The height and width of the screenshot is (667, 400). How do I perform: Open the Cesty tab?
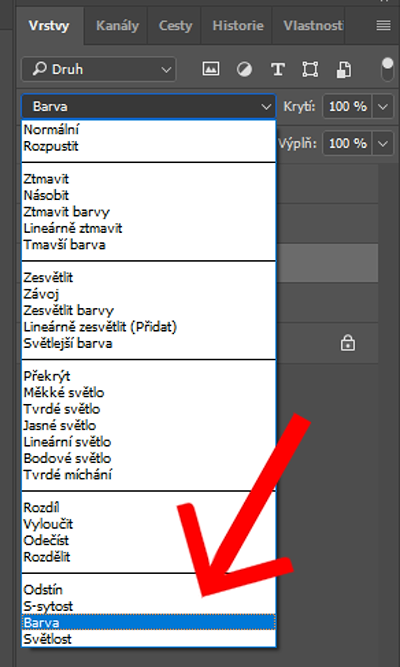(x=175, y=26)
